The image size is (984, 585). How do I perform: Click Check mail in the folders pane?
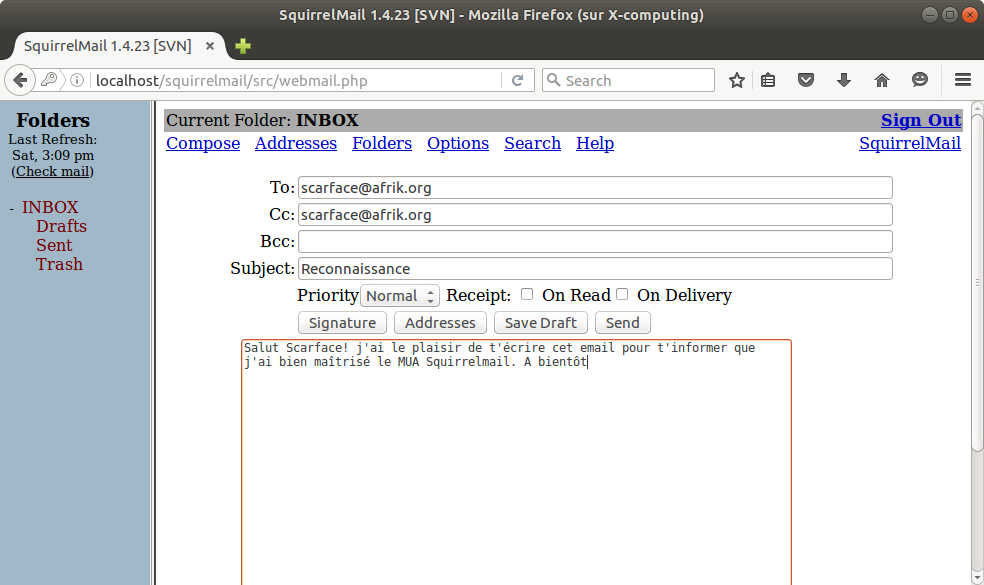(x=52, y=171)
